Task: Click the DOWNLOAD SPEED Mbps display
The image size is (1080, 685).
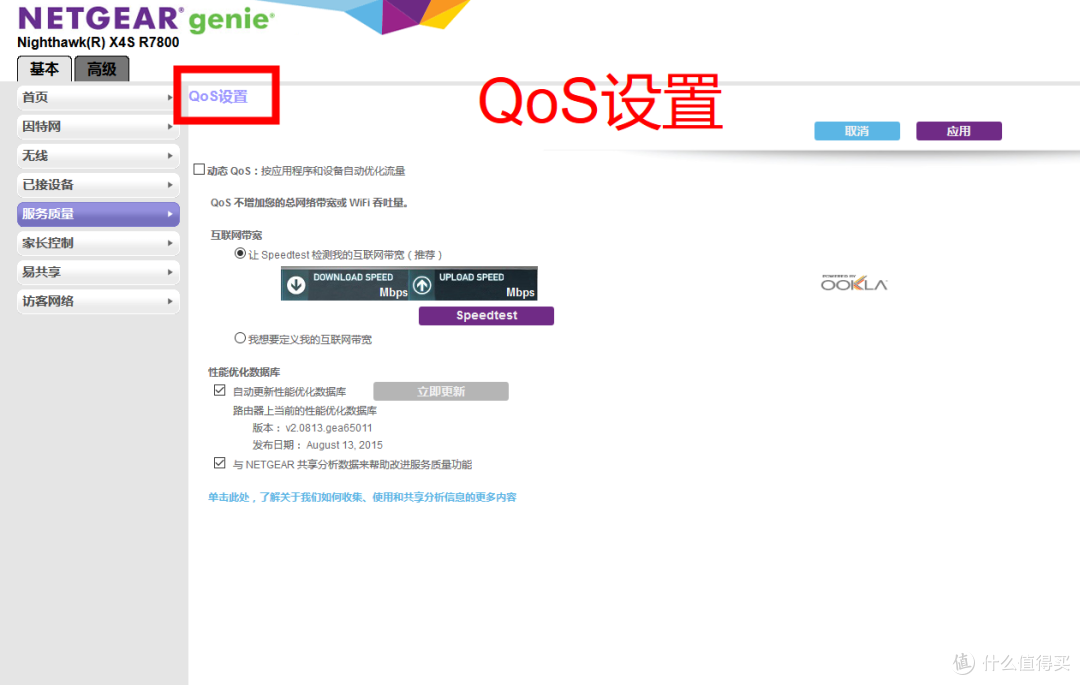Action: (x=346, y=284)
